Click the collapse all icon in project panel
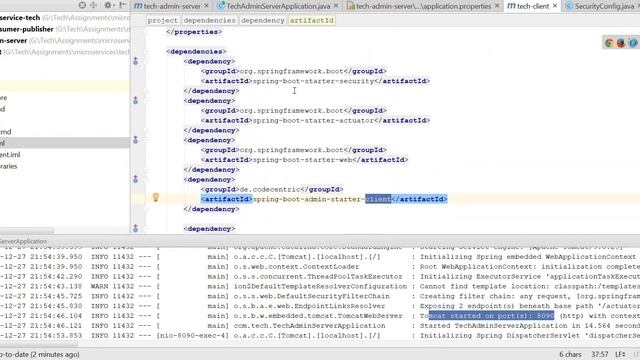Screen dimensions: 640x360 [x=93, y=5]
